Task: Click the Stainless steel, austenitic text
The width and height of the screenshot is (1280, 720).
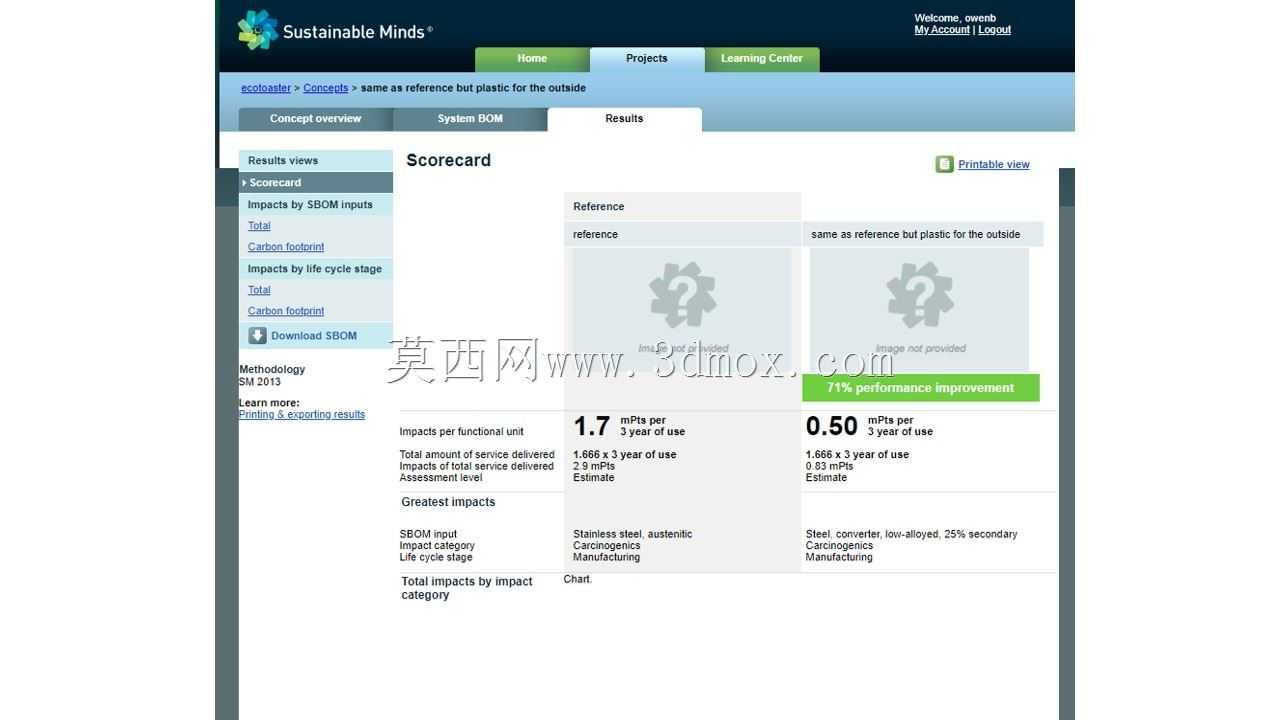Action: point(632,534)
